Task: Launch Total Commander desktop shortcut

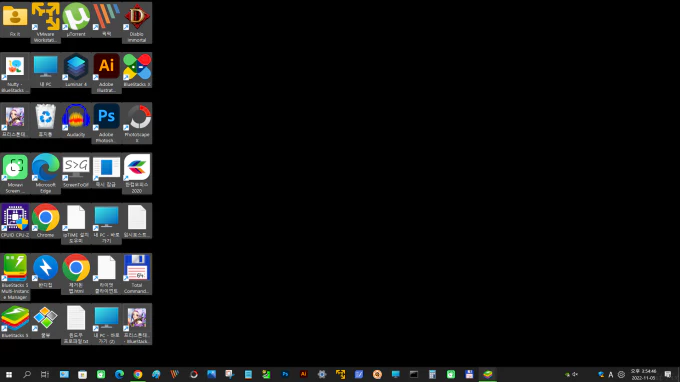Action: coord(137,274)
